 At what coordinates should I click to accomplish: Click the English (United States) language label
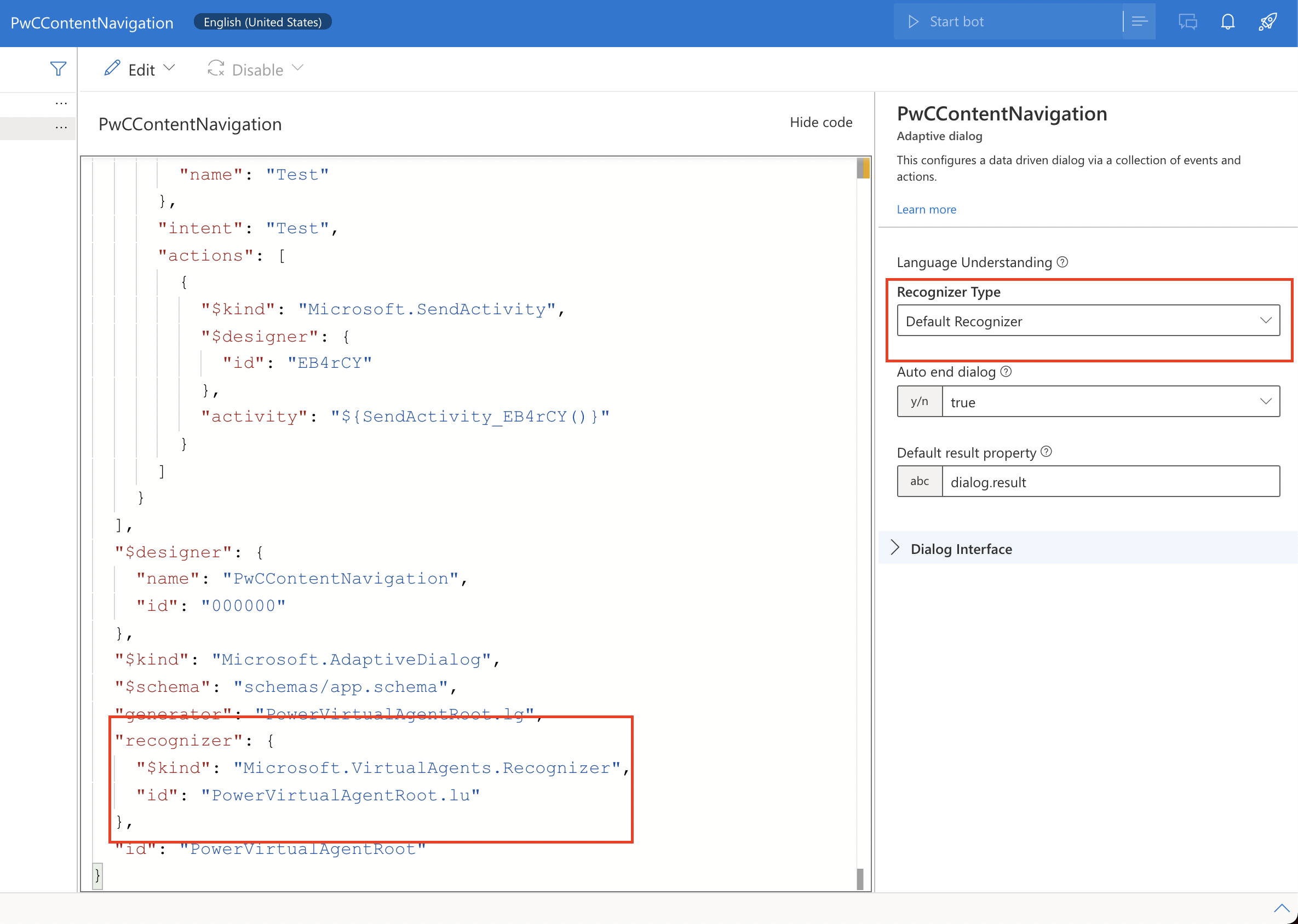click(262, 21)
